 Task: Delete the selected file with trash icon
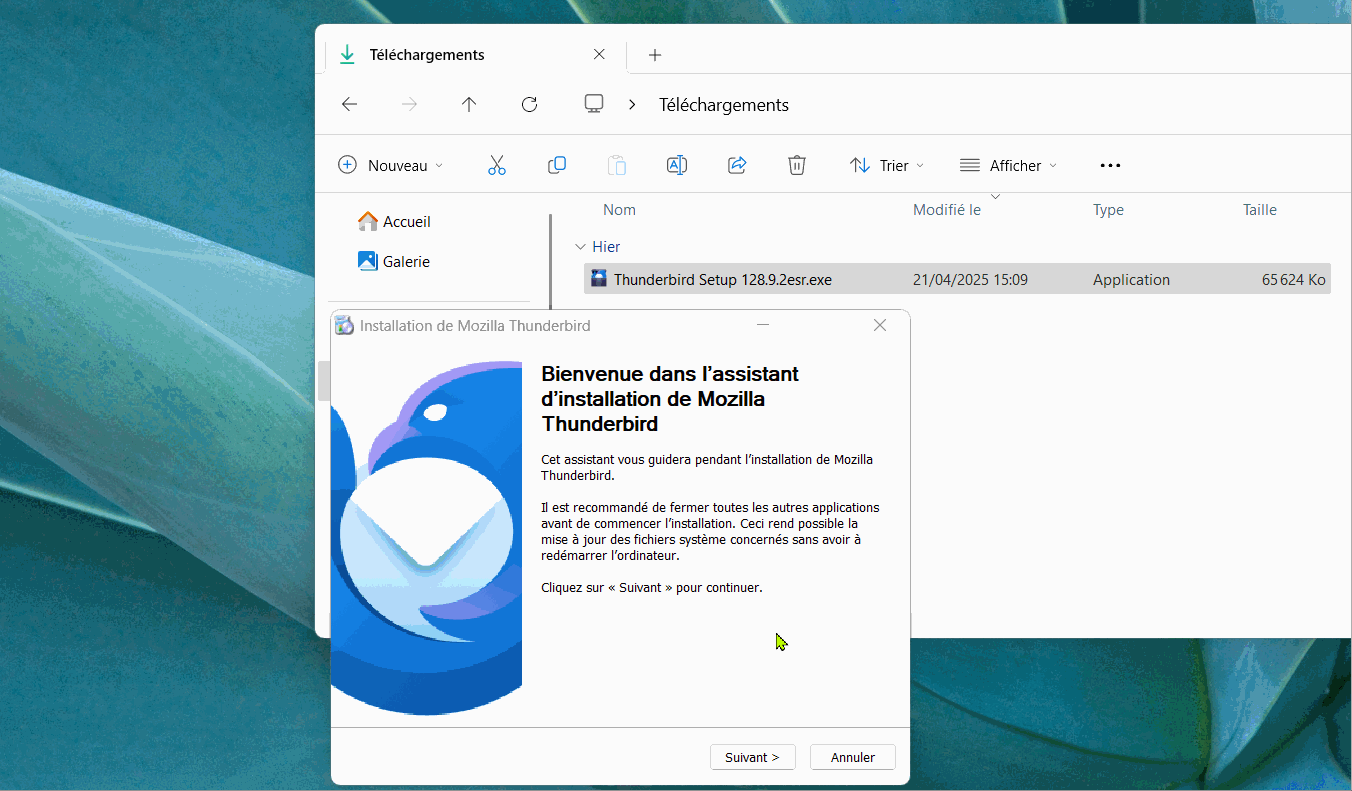[797, 165]
